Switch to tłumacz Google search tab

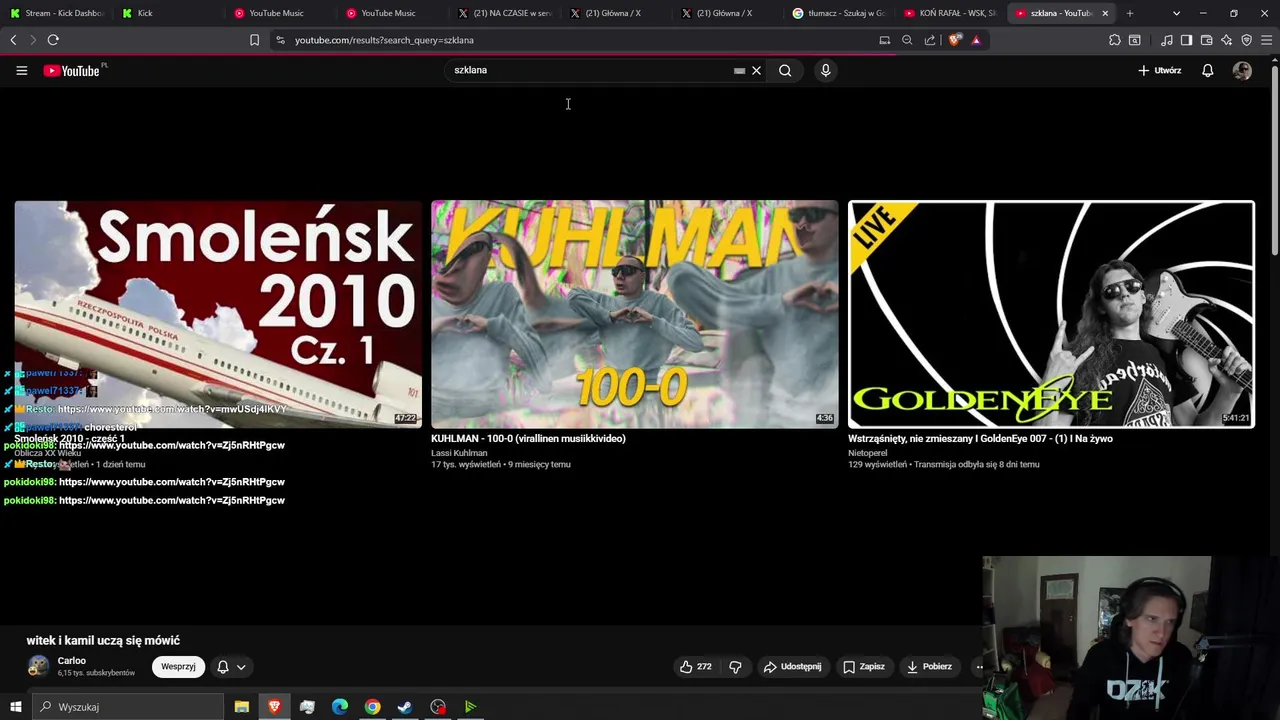click(838, 13)
